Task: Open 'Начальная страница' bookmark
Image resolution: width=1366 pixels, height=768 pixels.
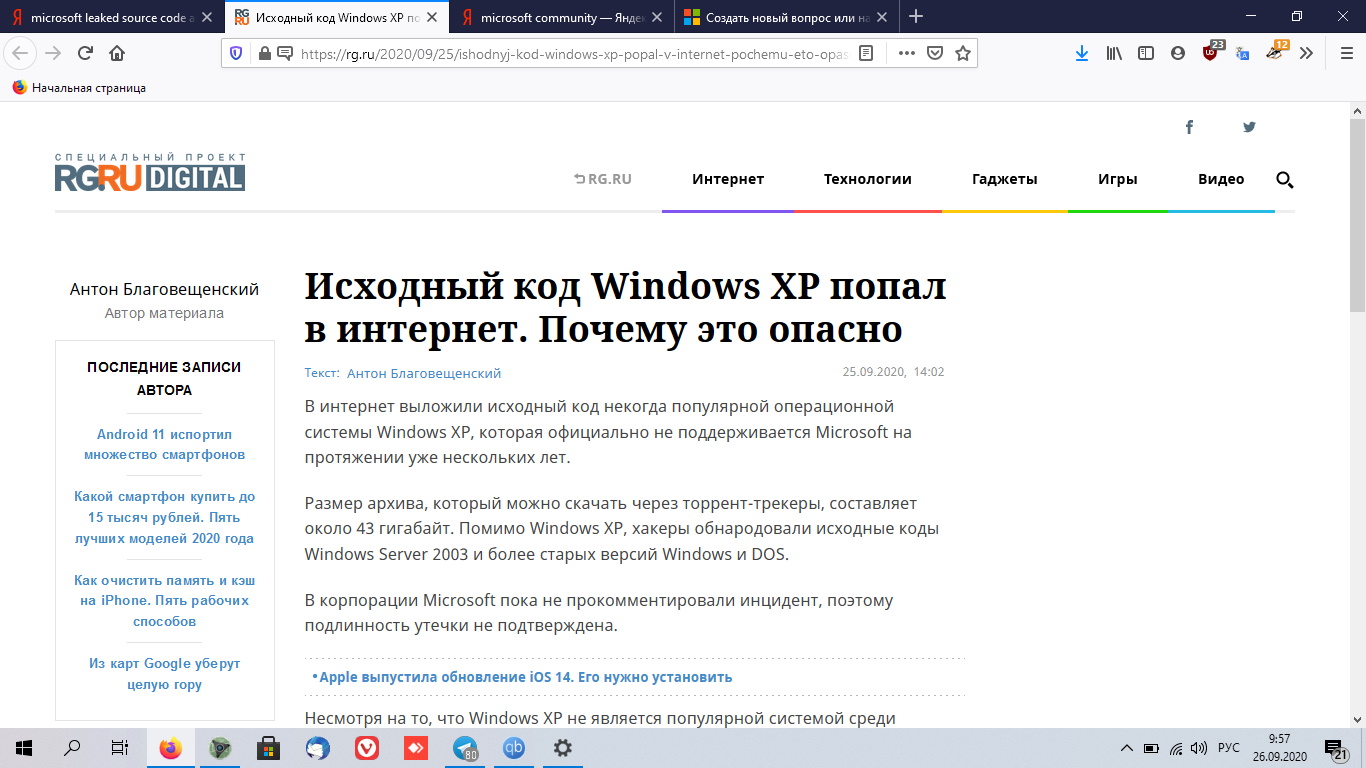Action: [79, 88]
